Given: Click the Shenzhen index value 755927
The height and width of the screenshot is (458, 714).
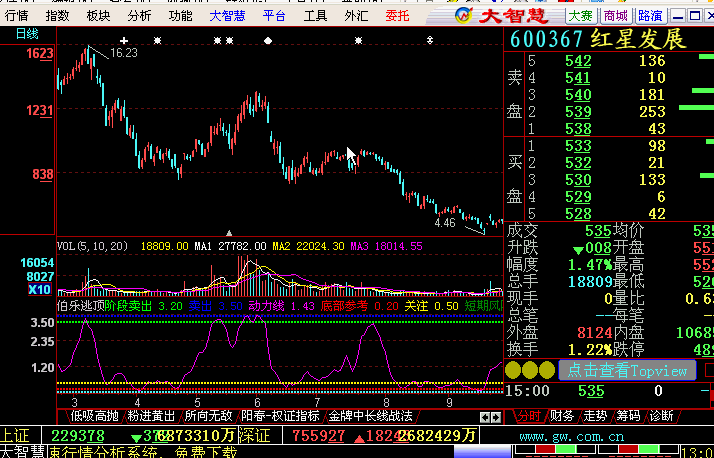Looking at the screenshot, I should (318, 436).
